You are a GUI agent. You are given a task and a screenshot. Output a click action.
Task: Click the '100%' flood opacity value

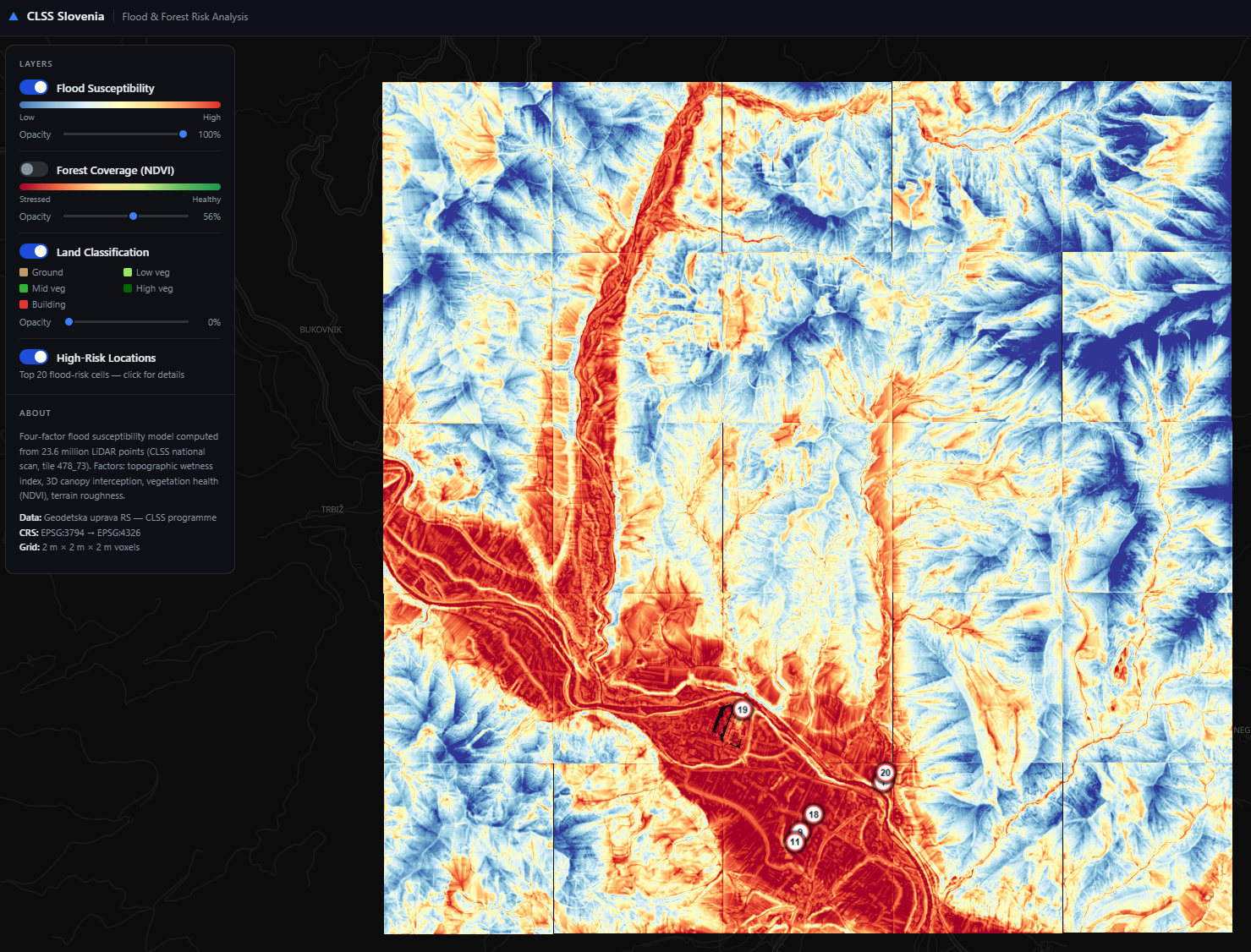coord(210,134)
